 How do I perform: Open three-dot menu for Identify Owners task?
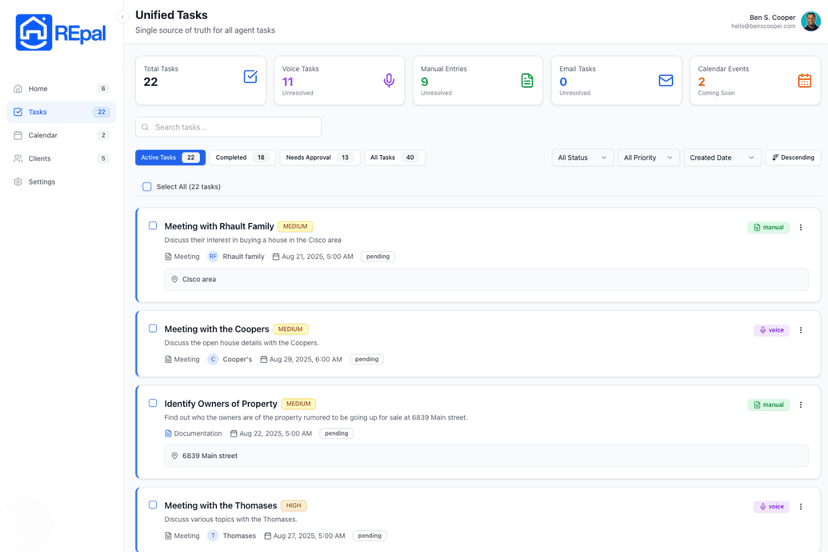(801, 405)
